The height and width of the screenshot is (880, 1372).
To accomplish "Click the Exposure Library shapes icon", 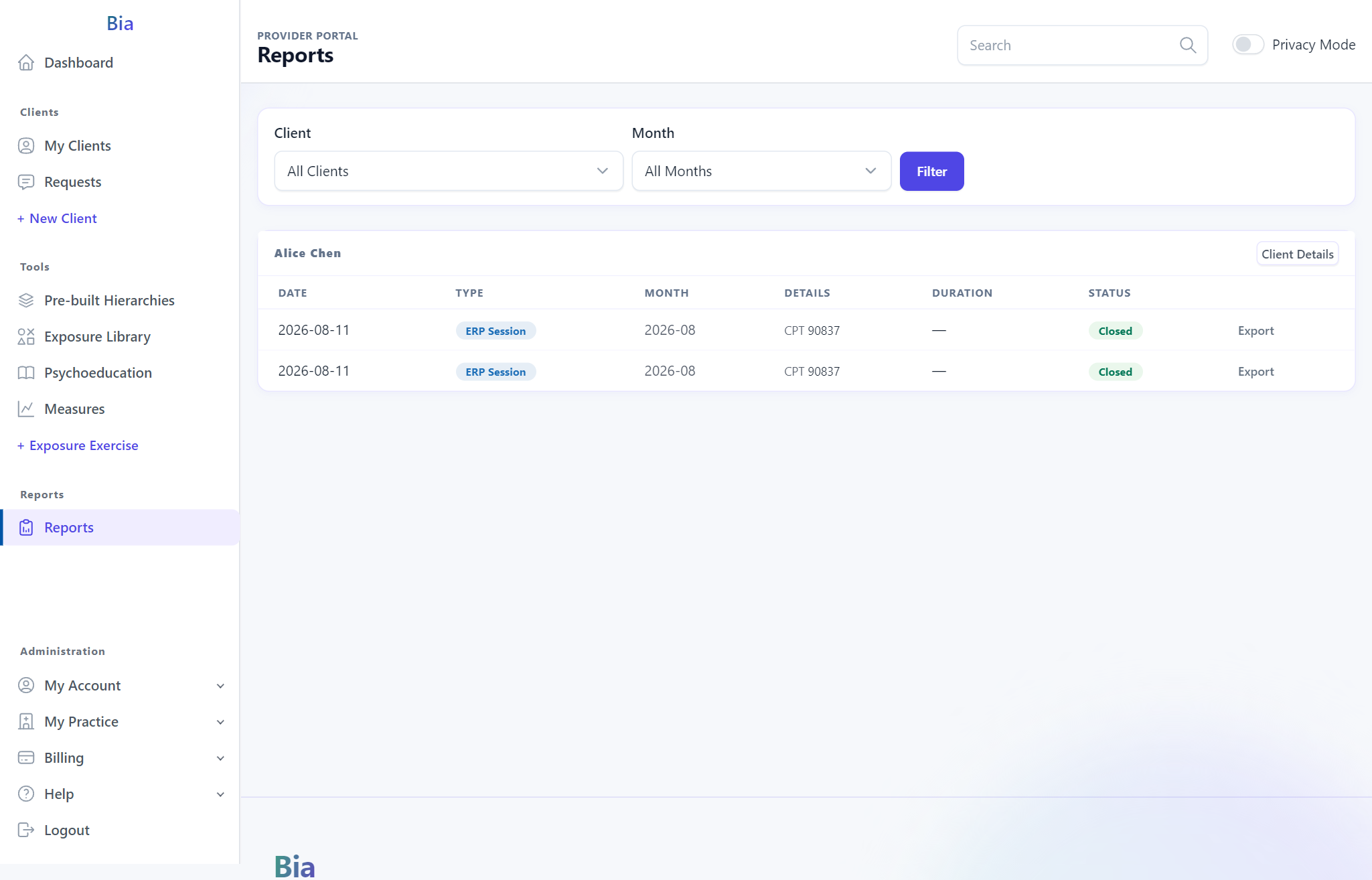I will click(x=26, y=336).
